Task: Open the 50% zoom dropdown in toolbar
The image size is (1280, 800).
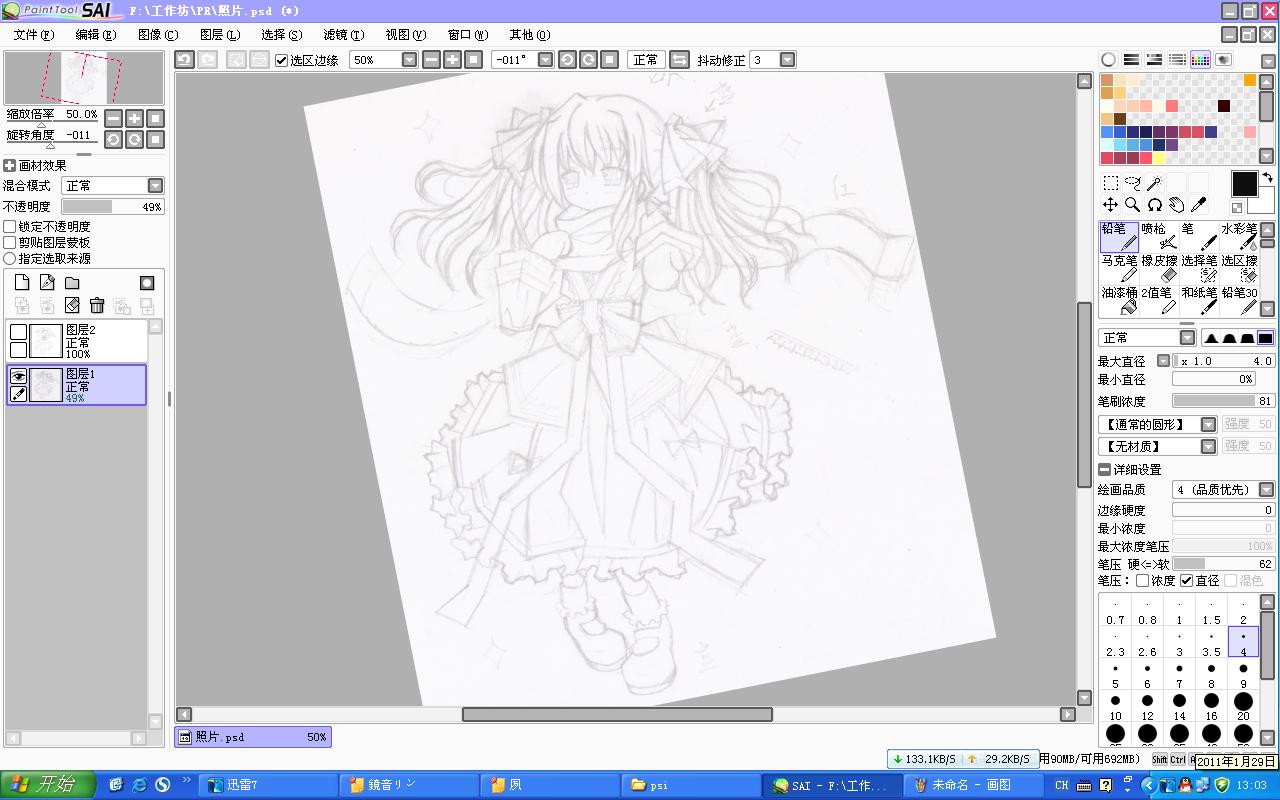Action: tap(409, 60)
